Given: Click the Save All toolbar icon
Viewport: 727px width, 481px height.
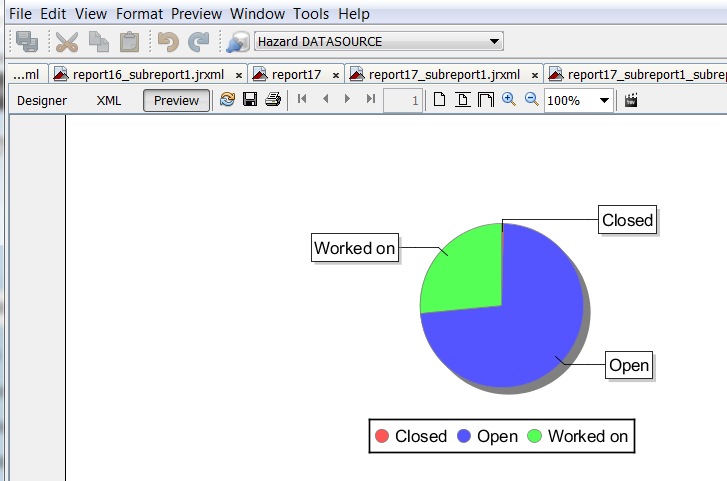Looking at the screenshot, I should point(27,42).
